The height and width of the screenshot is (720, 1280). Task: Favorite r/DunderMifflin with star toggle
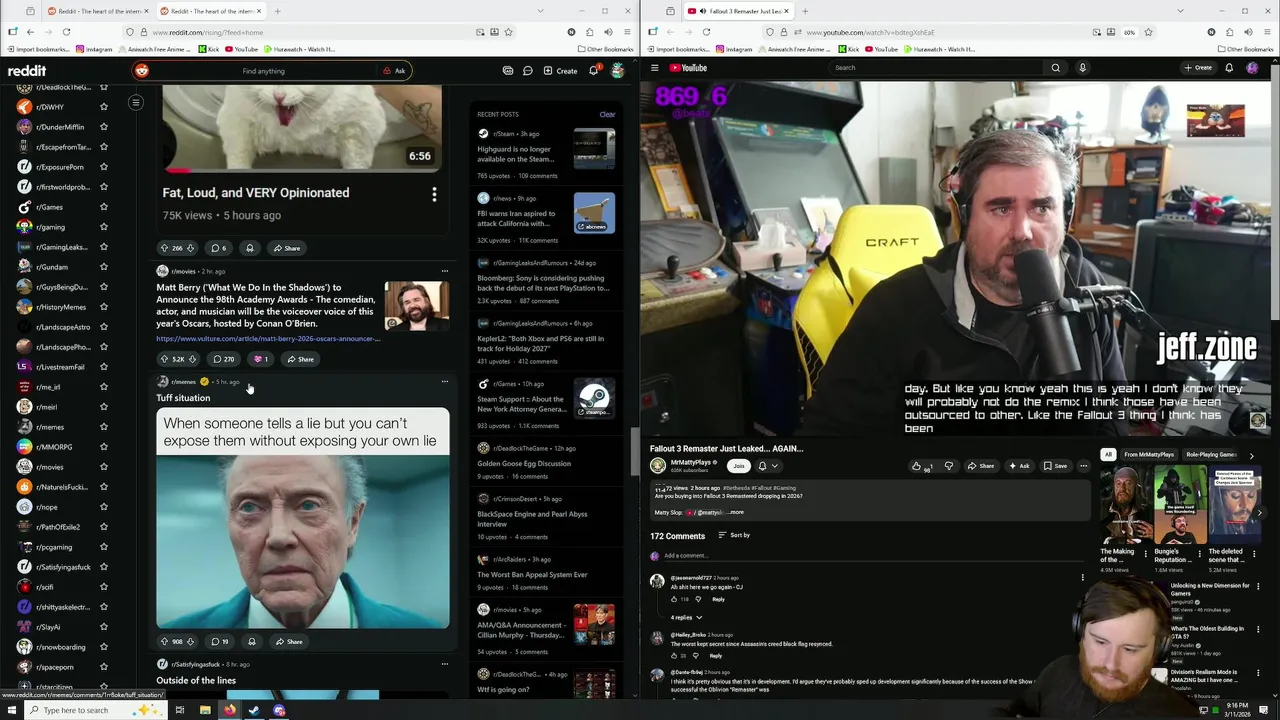coord(103,127)
